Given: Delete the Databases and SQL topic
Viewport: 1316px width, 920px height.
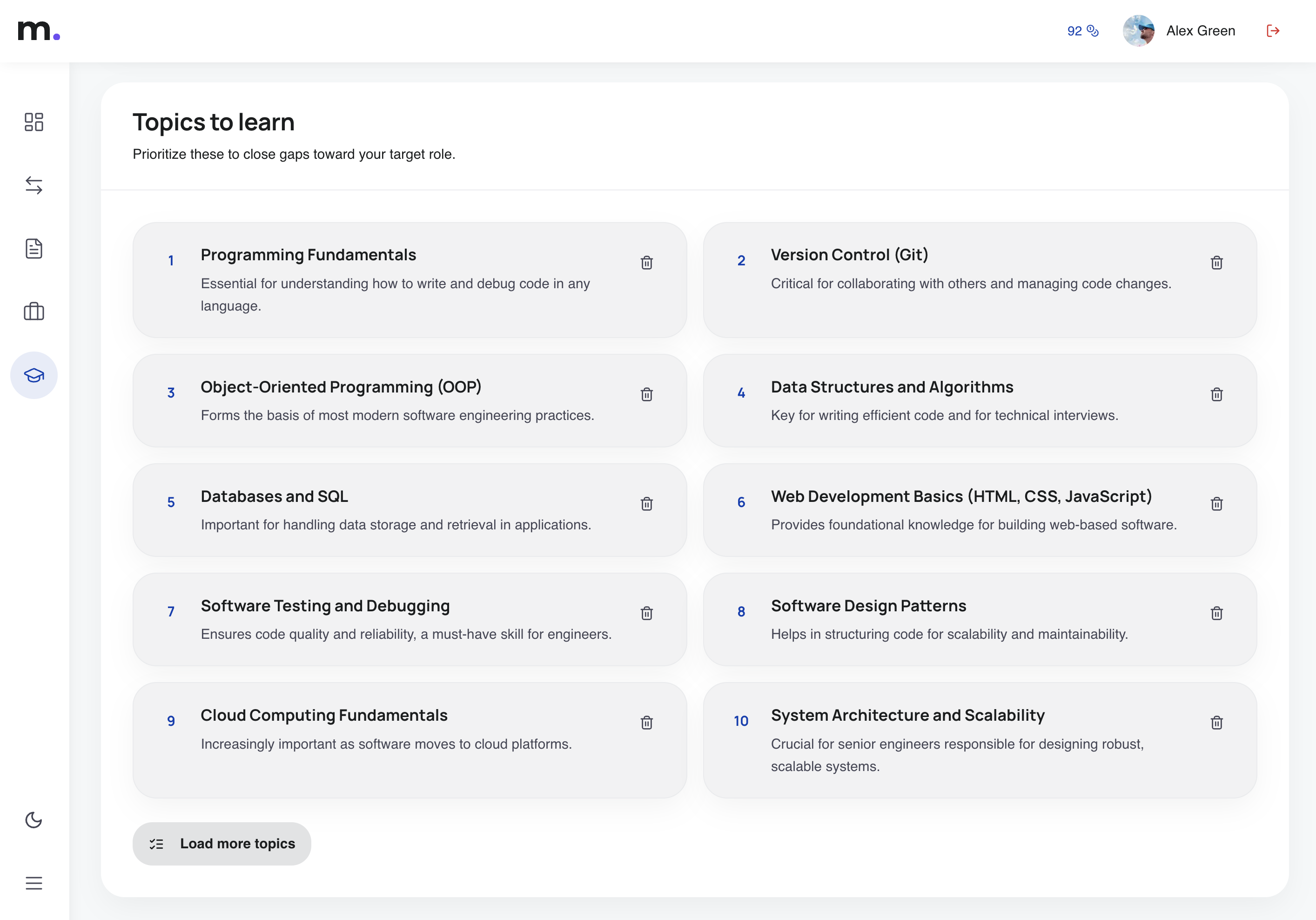Looking at the screenshot, I should click(646, 504).
